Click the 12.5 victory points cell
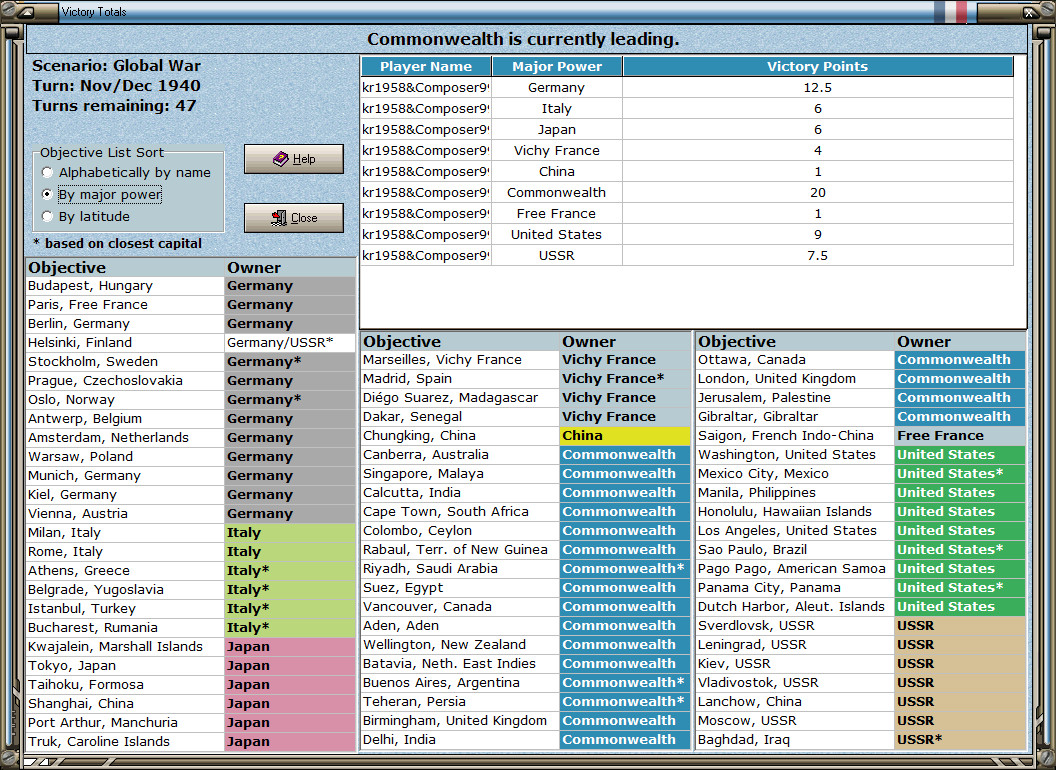 818,88
